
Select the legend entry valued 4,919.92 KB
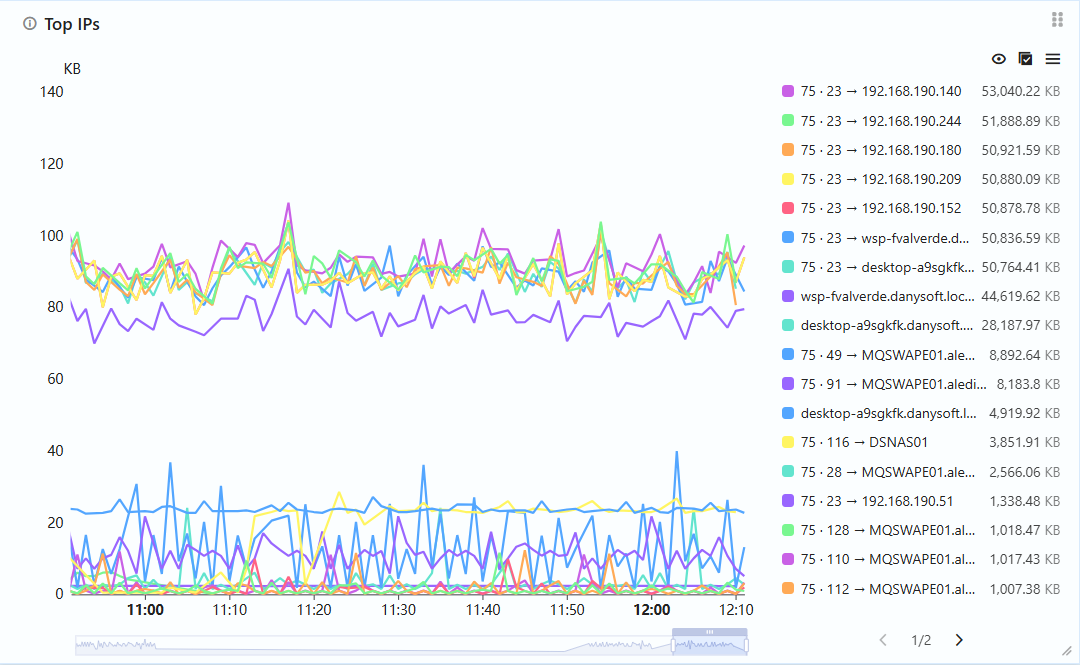point(921,413)
